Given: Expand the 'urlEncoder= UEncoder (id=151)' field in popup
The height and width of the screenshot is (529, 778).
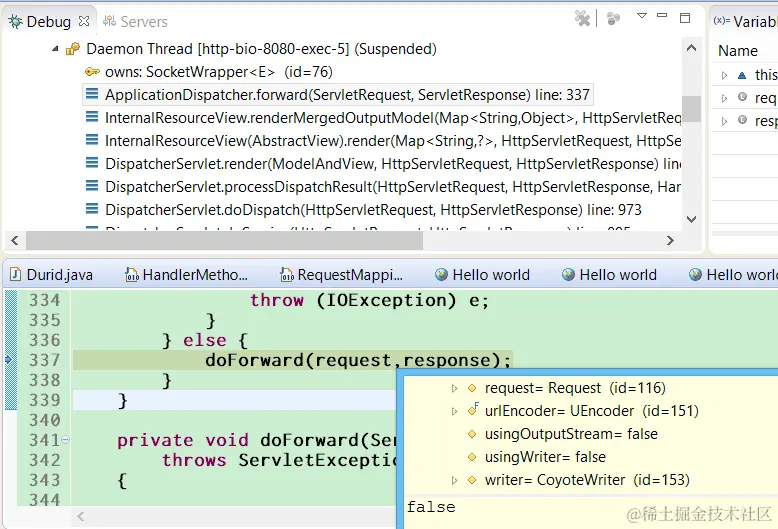Looking at the screenshot, I should 454,411.
